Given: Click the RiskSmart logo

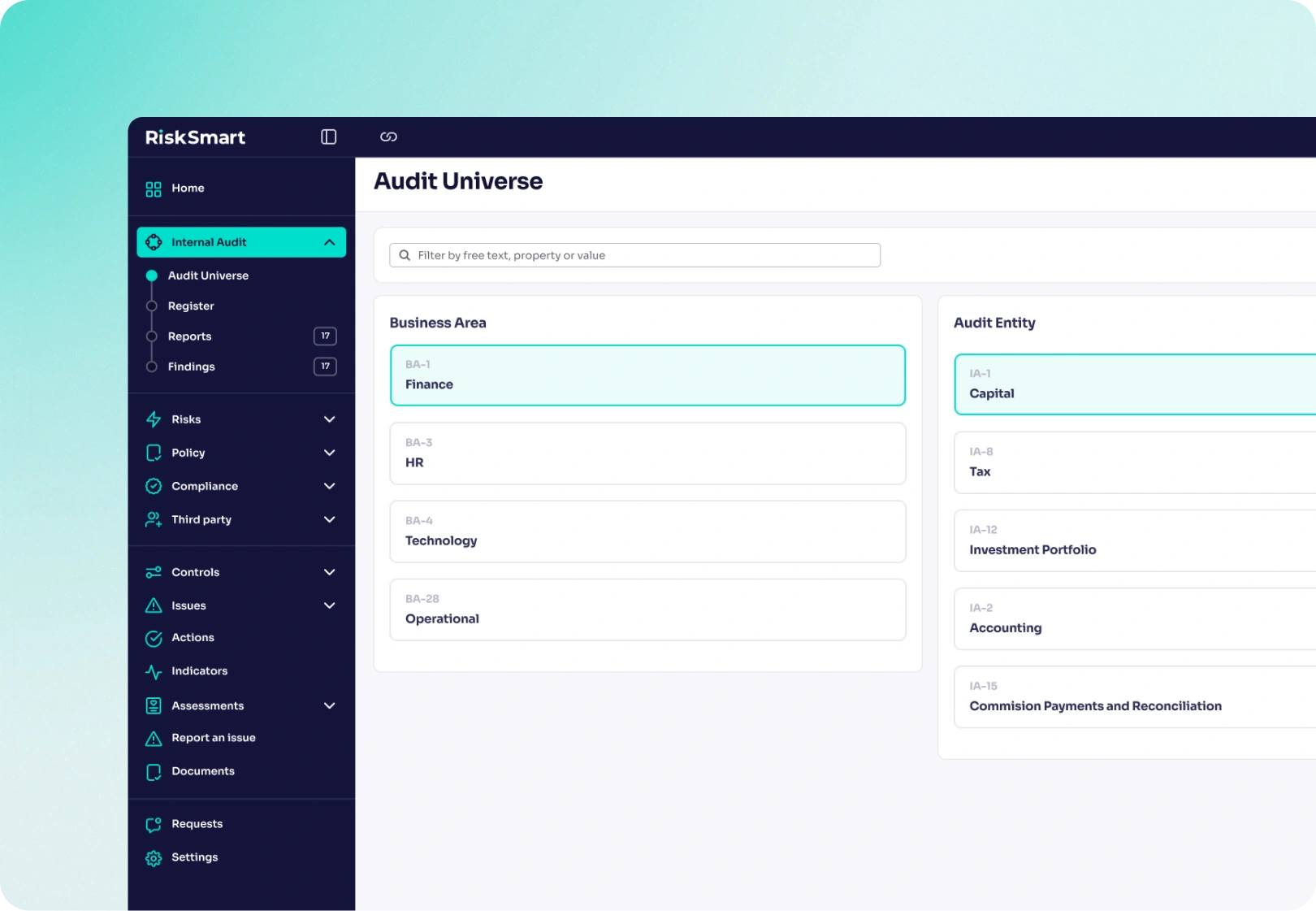Looking at the screenshot, I should coord(195,137).
